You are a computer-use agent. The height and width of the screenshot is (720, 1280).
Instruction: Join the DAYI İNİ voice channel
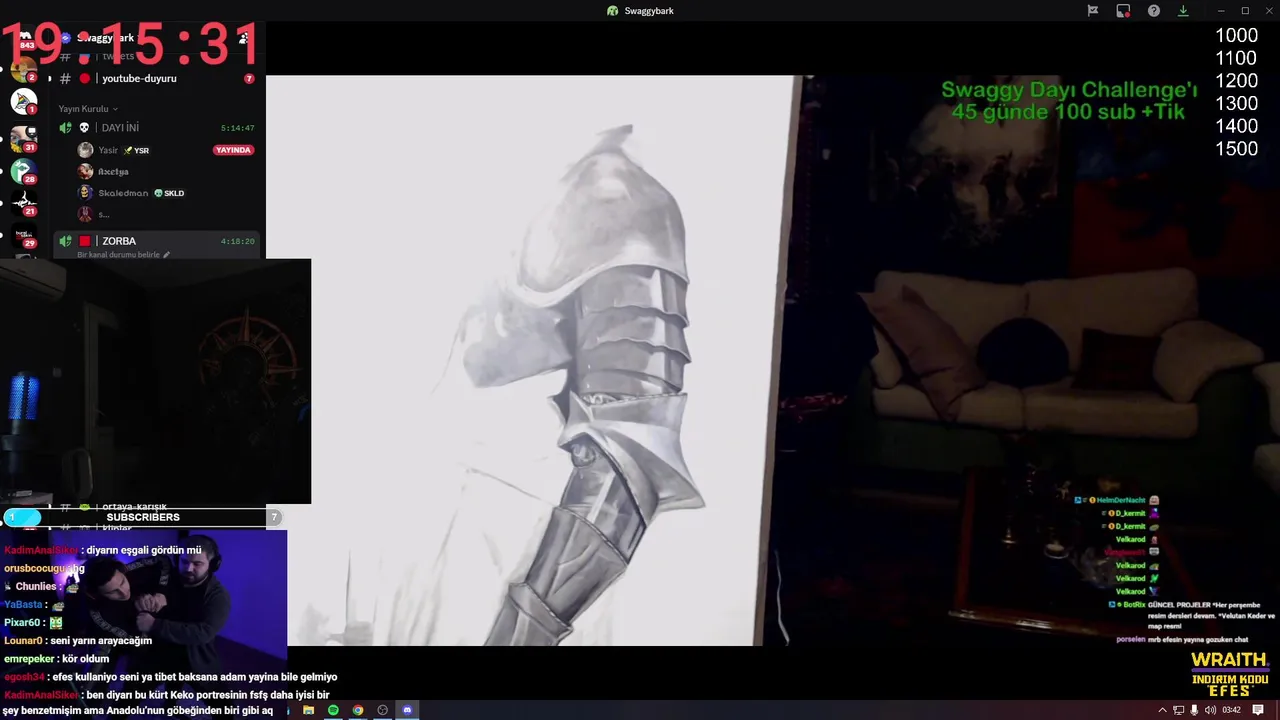point(120,128)
